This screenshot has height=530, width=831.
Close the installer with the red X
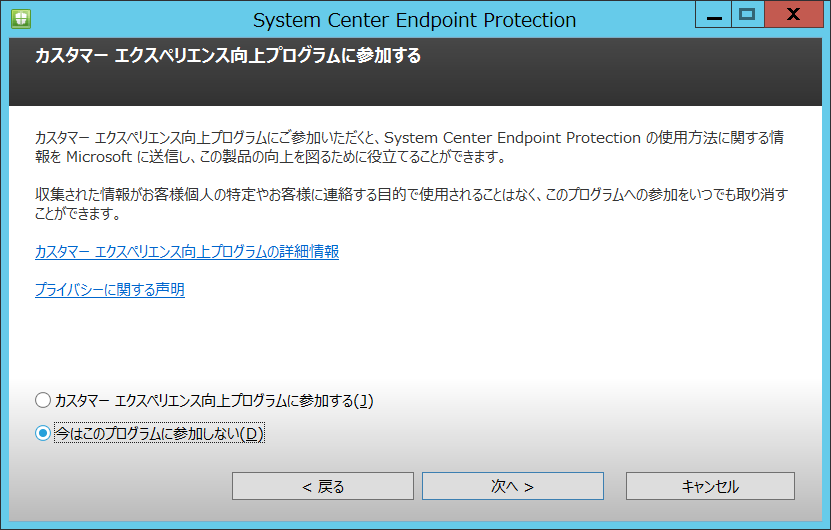pos(793,14)
